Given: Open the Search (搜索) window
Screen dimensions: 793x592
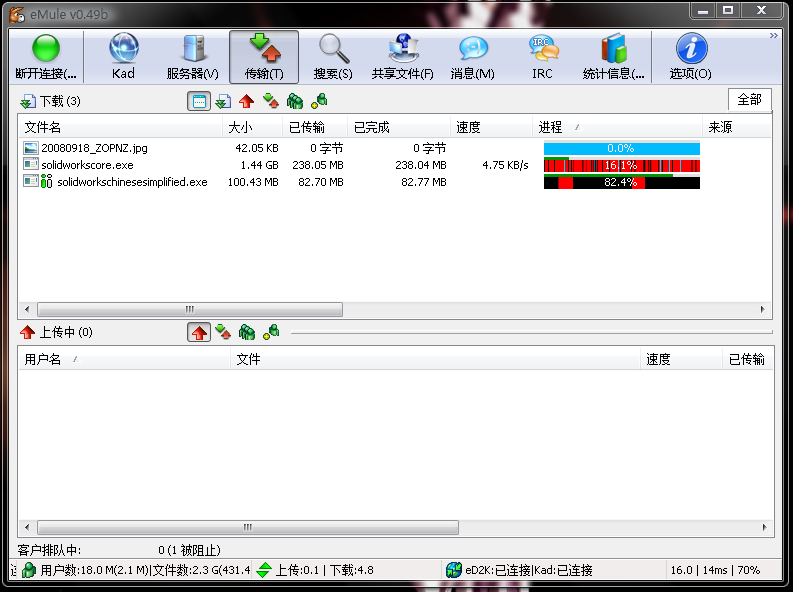Looking at the screenshot, I should tap(333, 57).
